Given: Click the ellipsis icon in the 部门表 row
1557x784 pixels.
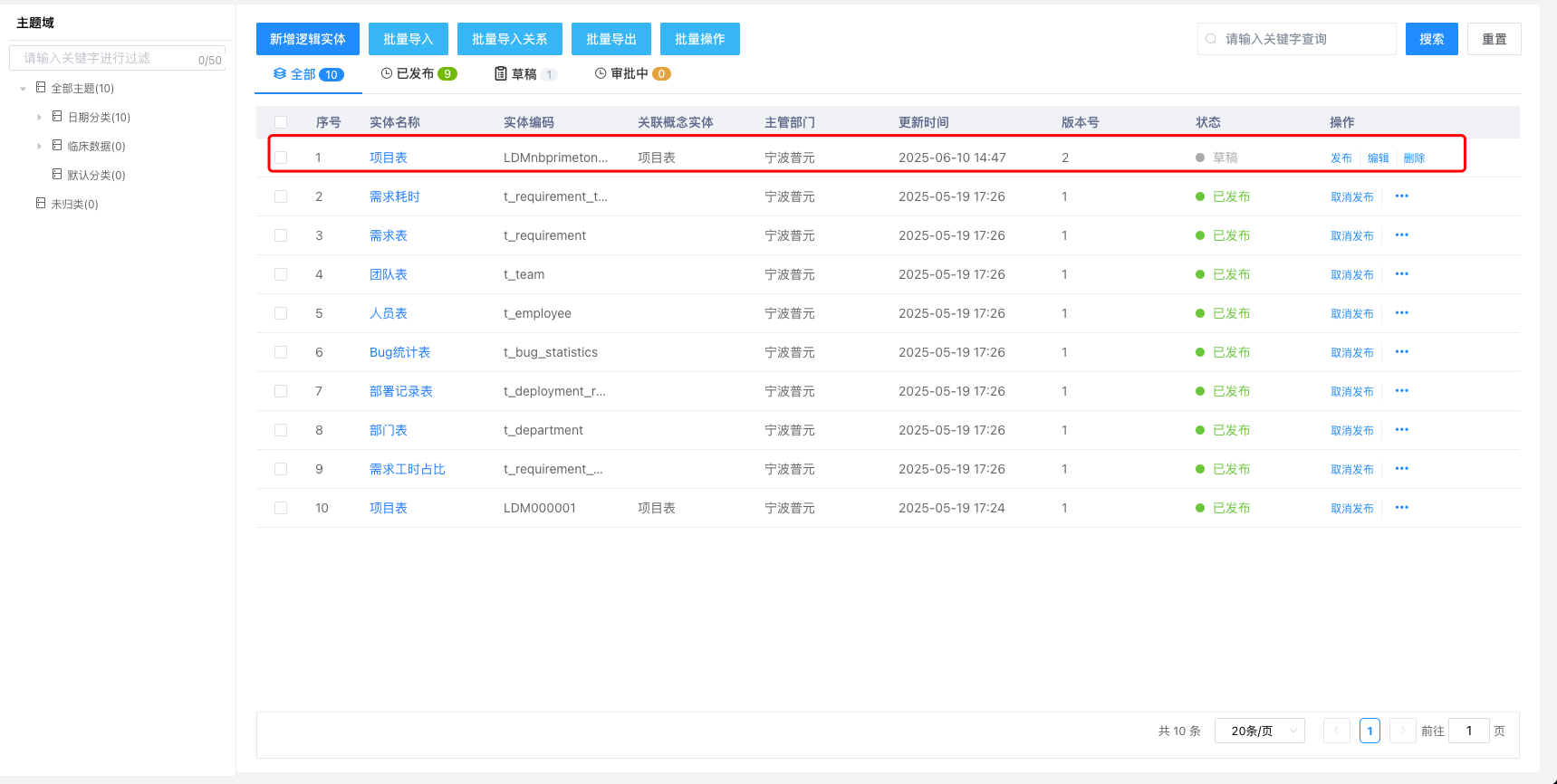Looking at the screenshot, I should tap(1401, 430).
